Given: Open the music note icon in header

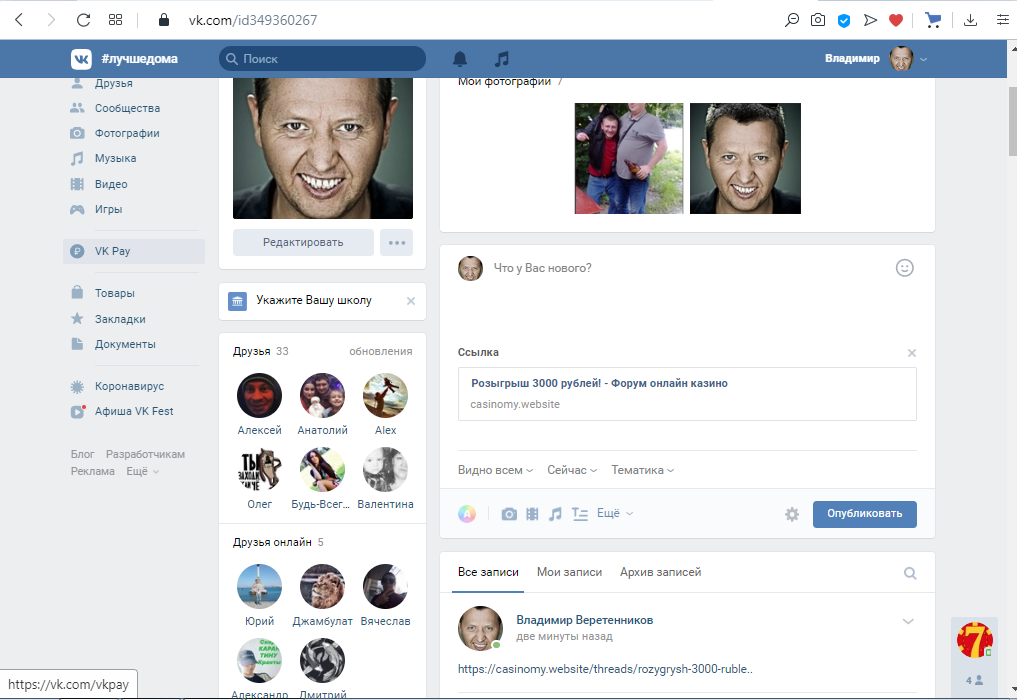Looking at the screenshot, I should (x=502, y=59).
